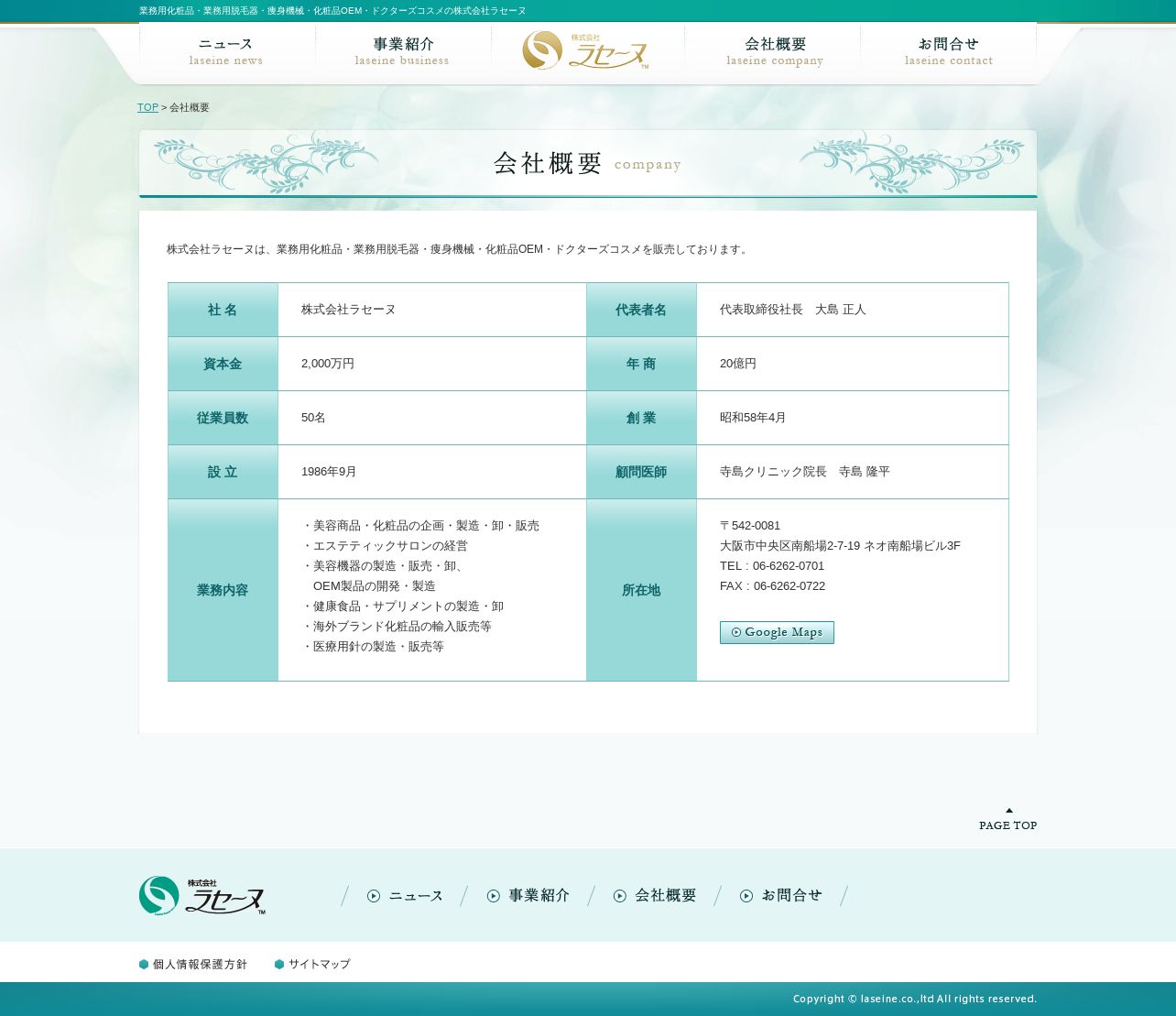Click the 〒542-0081 postal code
This screenshot has width=1176, height=1016.
tap(750, 526)
